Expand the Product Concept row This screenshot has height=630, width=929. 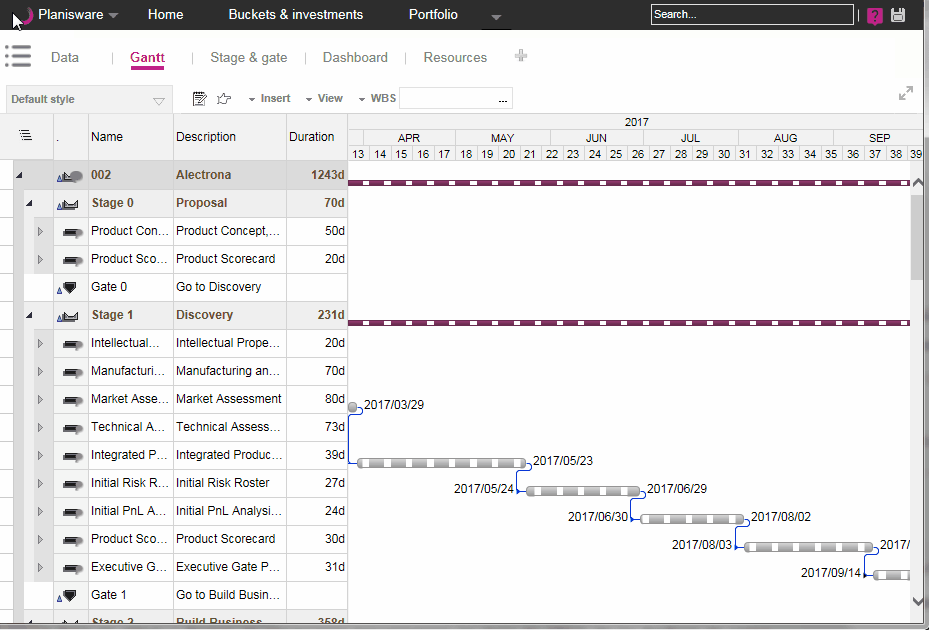(x=40, y=231)
